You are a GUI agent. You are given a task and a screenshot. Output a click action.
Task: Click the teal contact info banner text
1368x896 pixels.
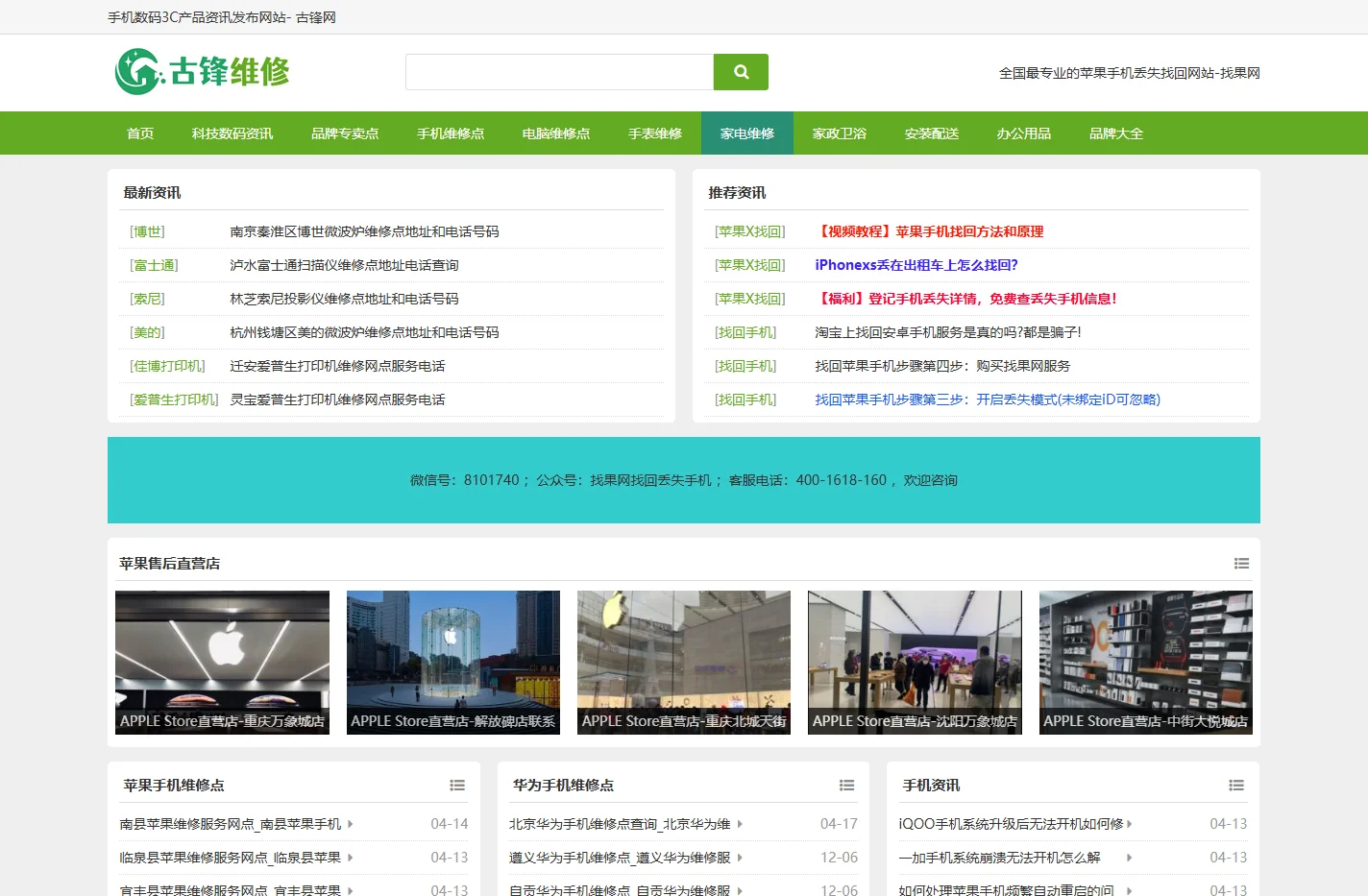coord(684,480)
